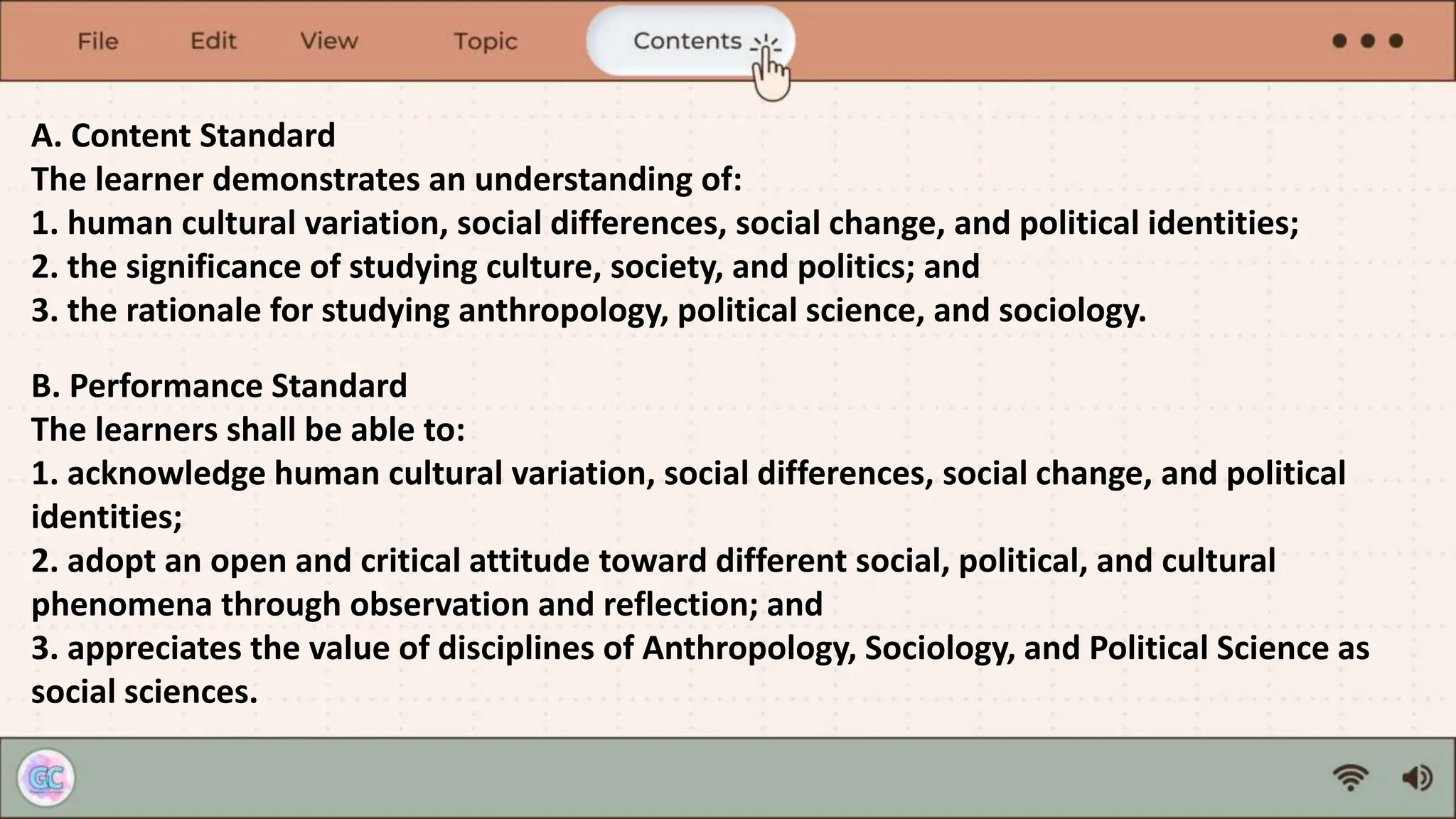This screenshot has height=819, width=1456.
Task: Click the line about rationale for studying anthropology
Action: tap(589, 311)
